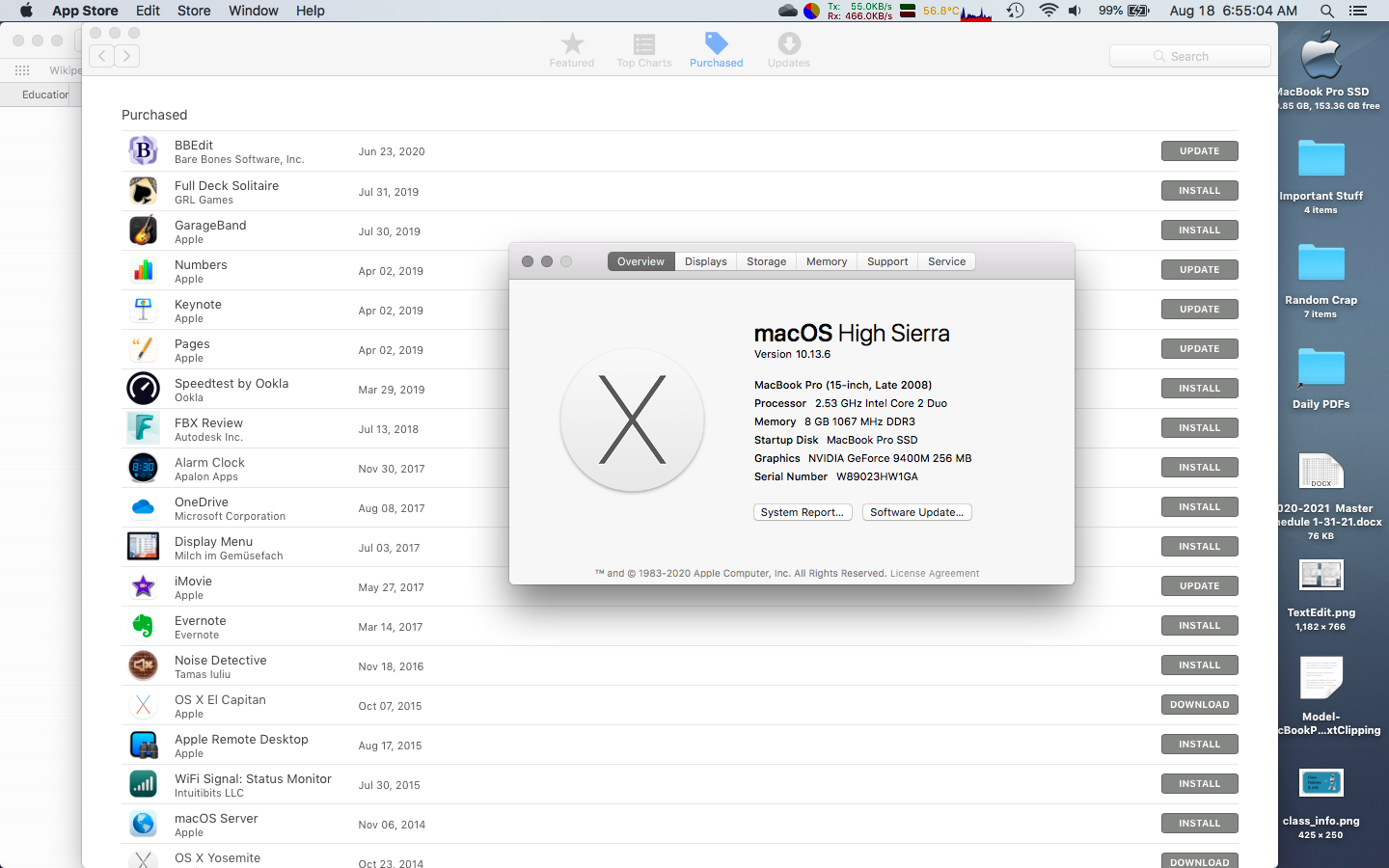Click the Speedtest by Ookla icon
Viewport: 1389px width, 868px height.
[x=143, y=389]
